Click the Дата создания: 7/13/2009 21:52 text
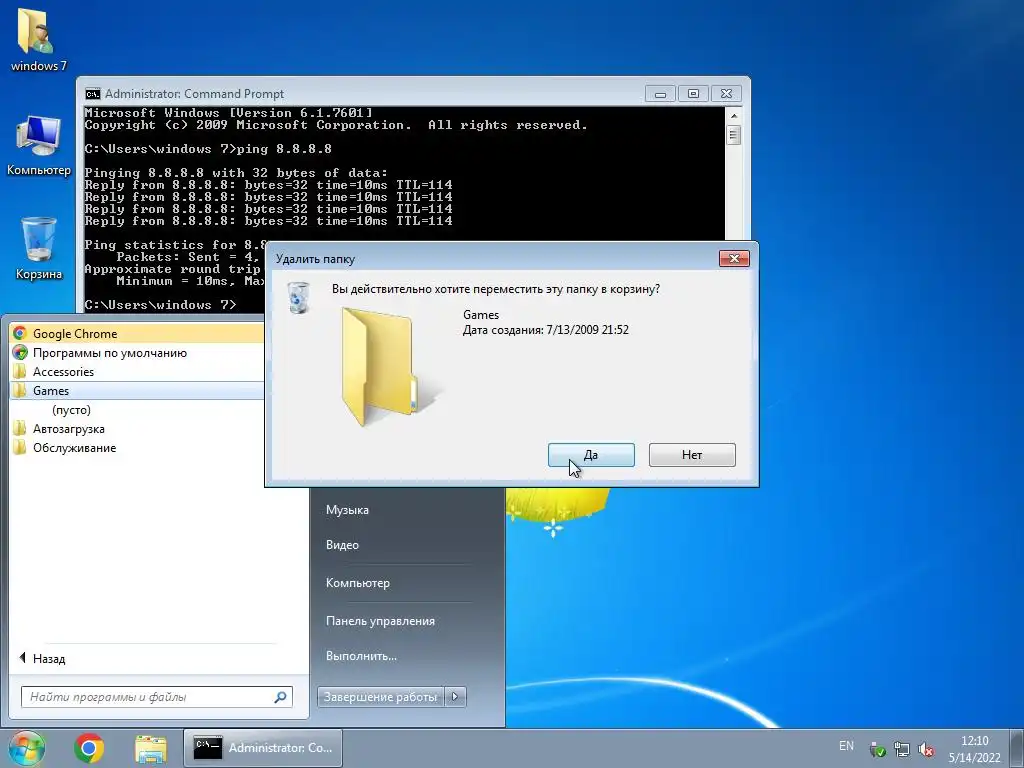Image resolution: width=1024 pixels, height=768 pixels. [545, 330]
